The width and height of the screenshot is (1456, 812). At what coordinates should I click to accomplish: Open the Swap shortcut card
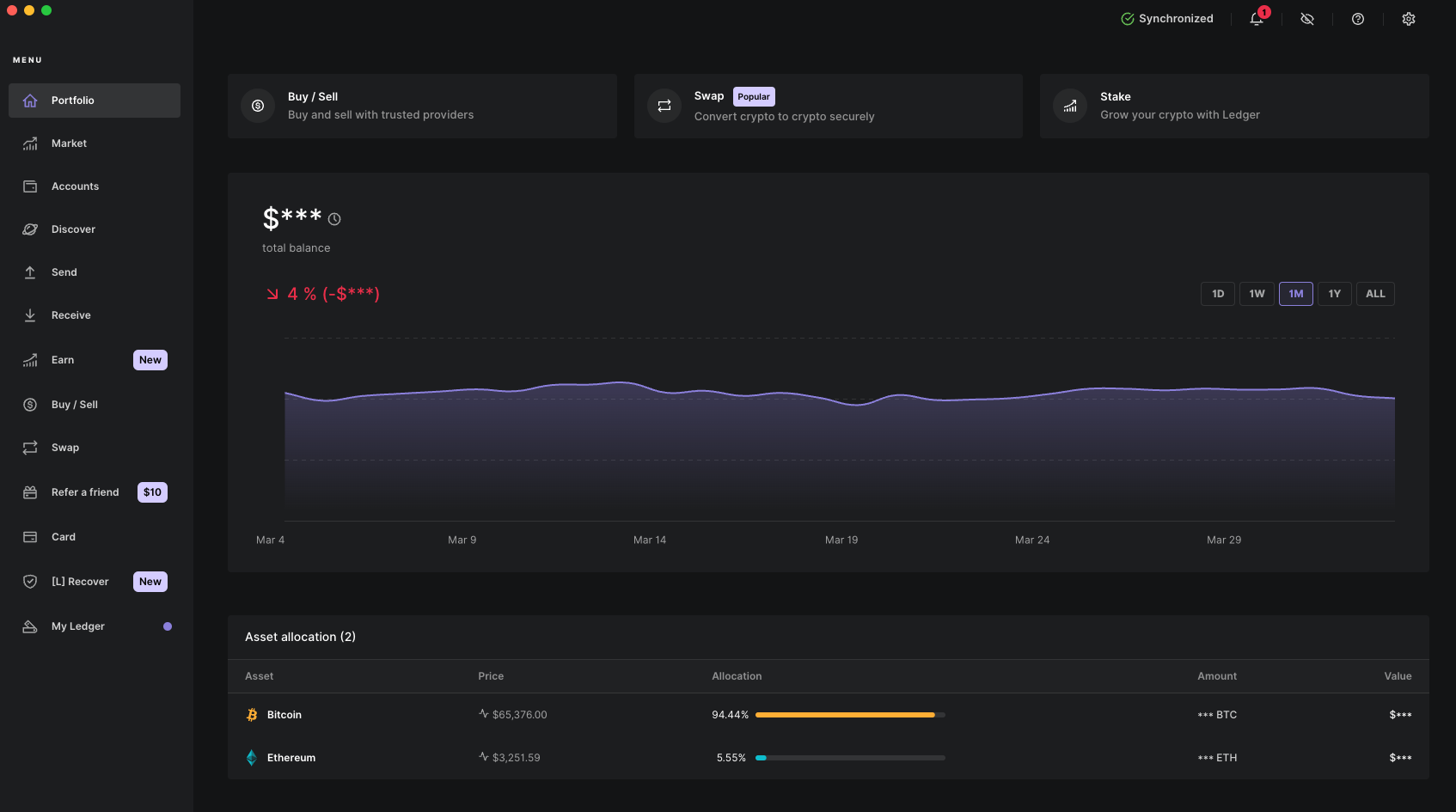point(829,106)
